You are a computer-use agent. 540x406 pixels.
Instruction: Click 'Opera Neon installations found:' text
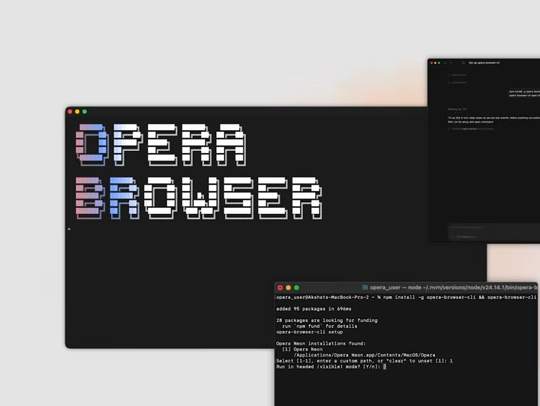[x=321, y=344]
